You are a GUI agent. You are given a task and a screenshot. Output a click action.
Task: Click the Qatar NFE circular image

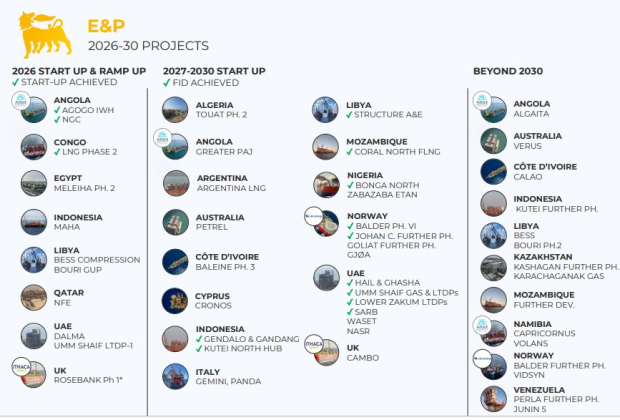[x=33, y=296]
